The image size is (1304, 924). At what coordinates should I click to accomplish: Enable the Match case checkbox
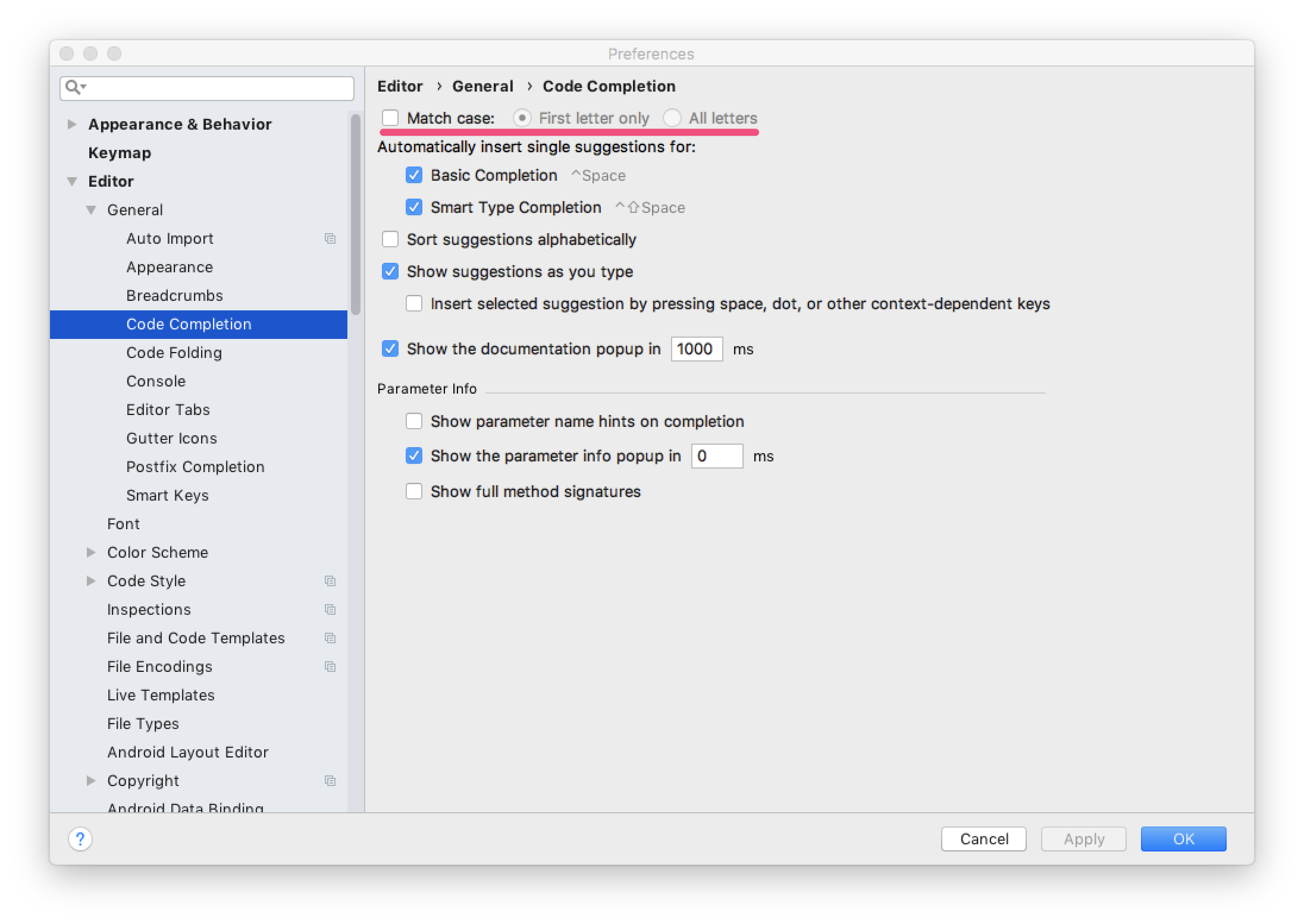pyautogui.click(x=390, y=118)
